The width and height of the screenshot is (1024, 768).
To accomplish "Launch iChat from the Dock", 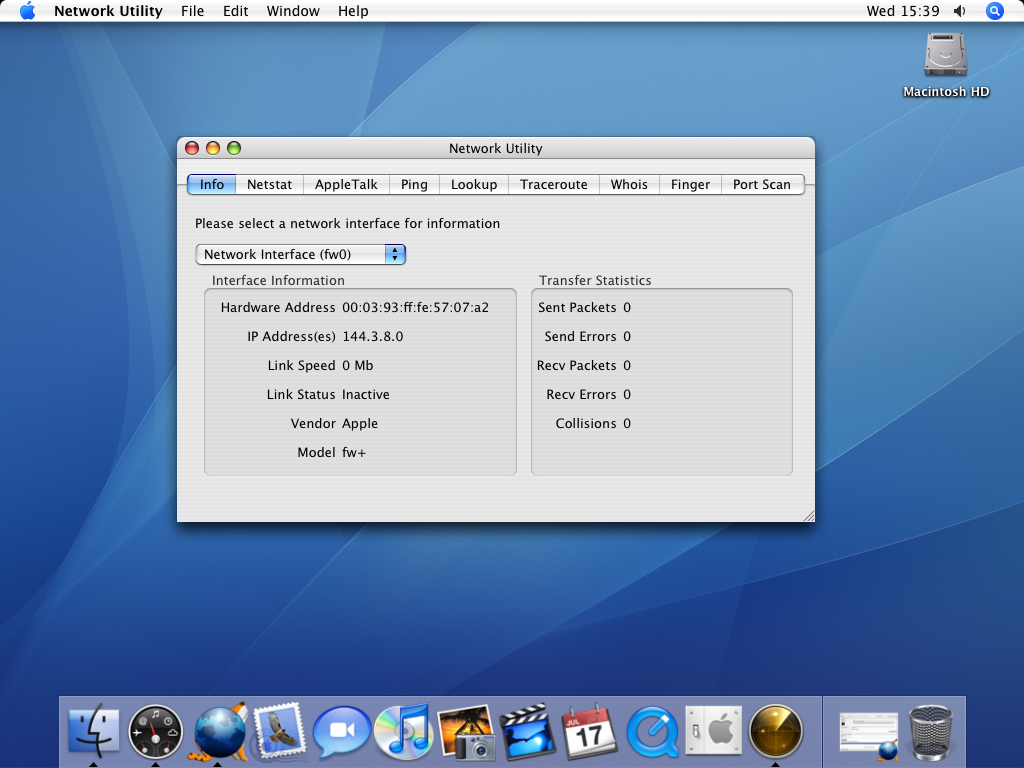I will (x=342, y=731).
